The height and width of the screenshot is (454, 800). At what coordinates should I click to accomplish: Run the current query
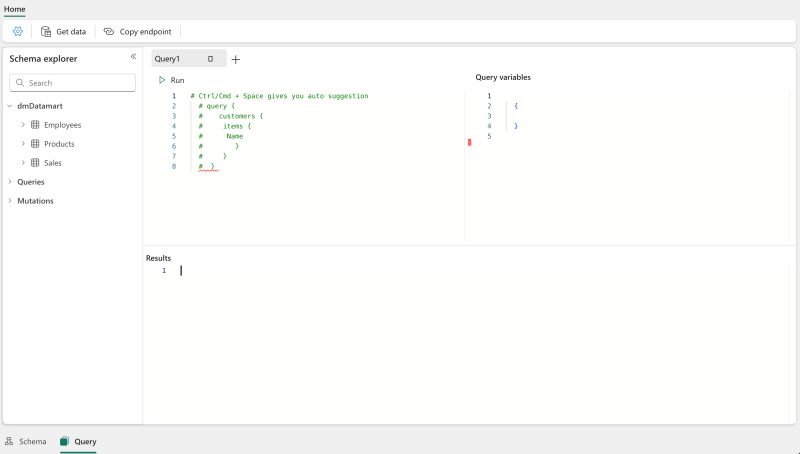[171, 80]
